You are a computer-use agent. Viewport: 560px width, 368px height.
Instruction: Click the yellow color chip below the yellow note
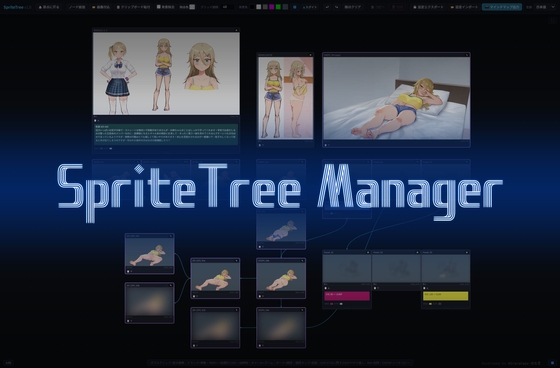coord(430,304)
